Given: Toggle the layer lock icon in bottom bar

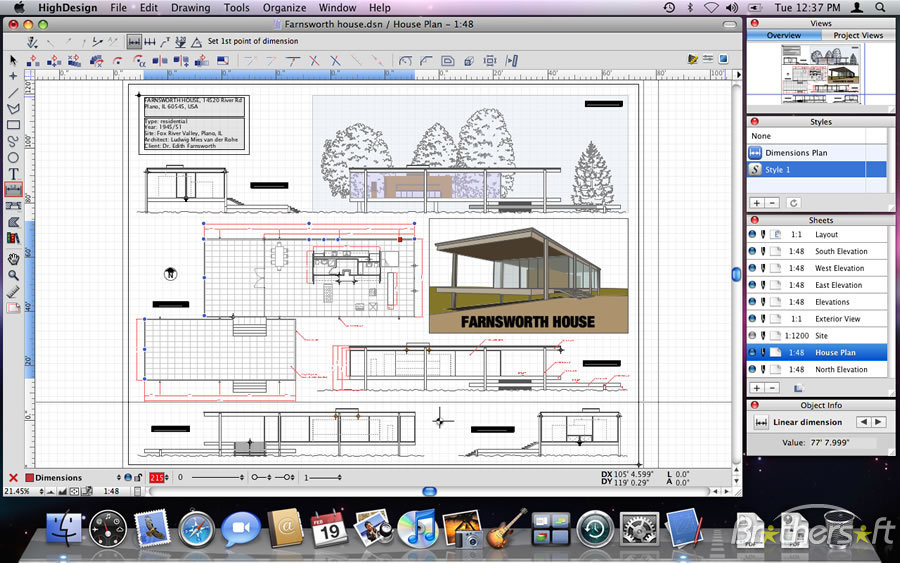Looking at the screenshot, I should coord(138,477).
